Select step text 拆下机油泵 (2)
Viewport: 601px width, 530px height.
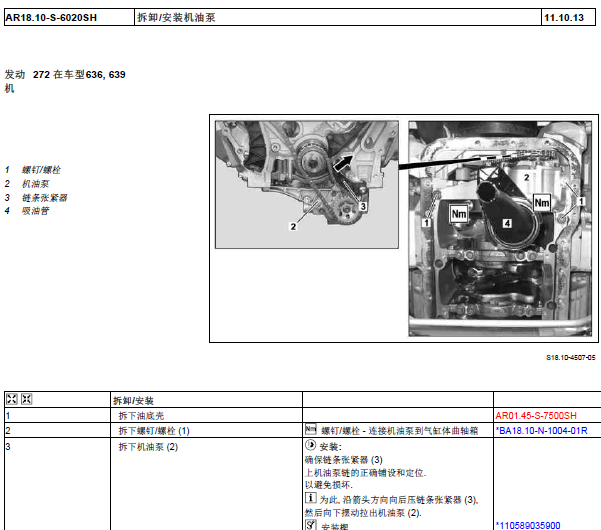click(x=148, y=447)
